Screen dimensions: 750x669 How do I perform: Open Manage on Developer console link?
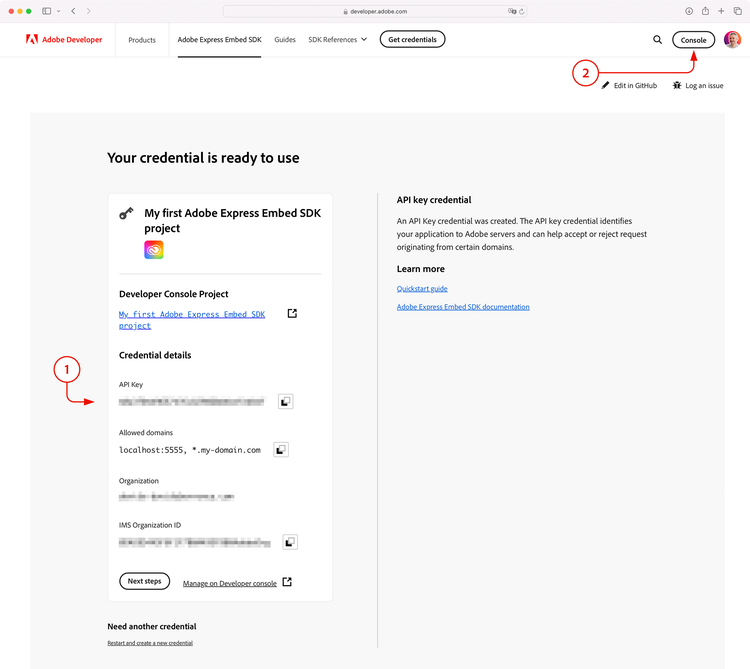(230, 583)
